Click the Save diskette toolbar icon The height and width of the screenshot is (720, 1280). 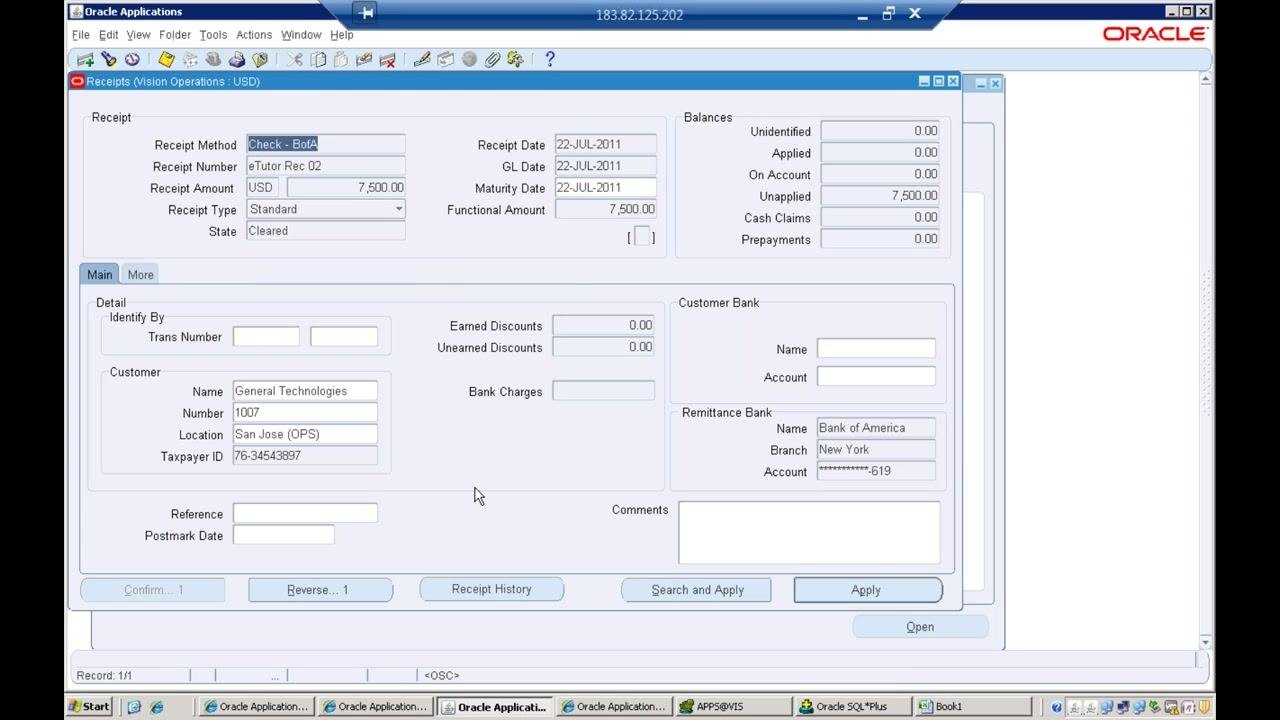166,60
